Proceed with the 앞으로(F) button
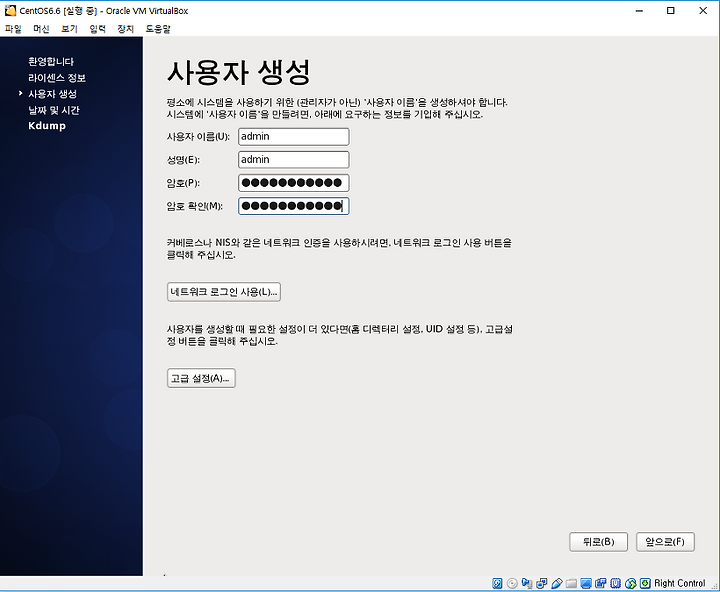The image size is (720, 592). [x=665, y=542]
